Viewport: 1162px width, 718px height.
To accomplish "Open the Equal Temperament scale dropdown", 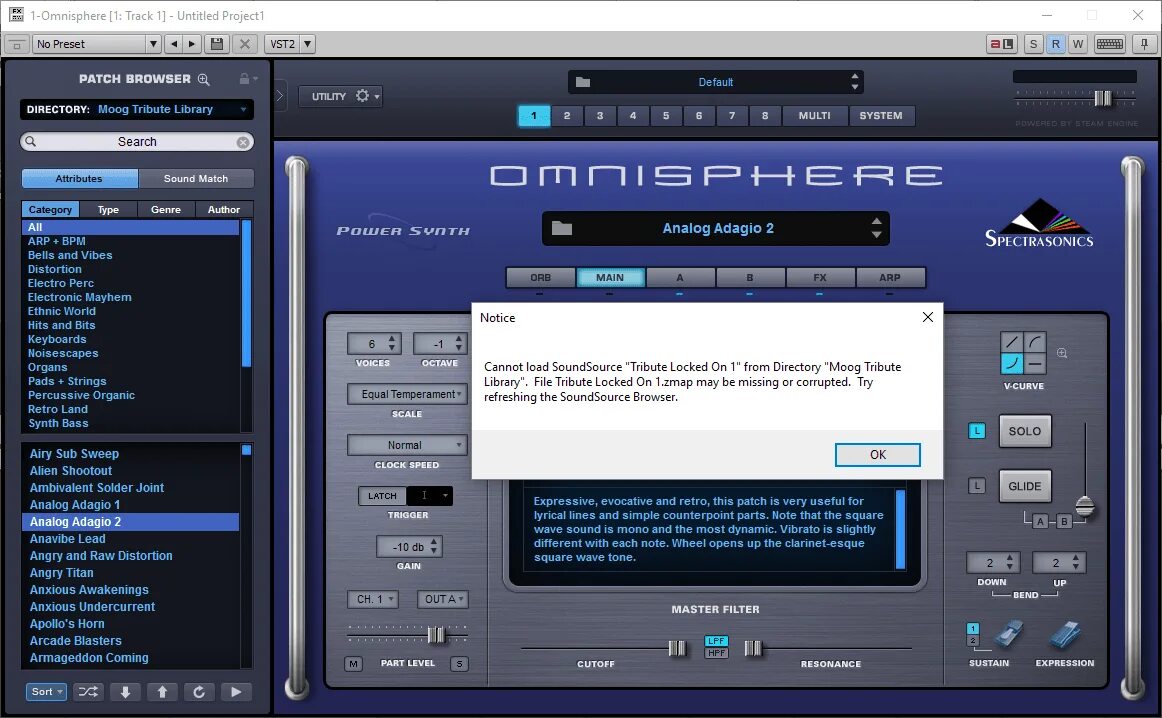I will tap(408, 394).
